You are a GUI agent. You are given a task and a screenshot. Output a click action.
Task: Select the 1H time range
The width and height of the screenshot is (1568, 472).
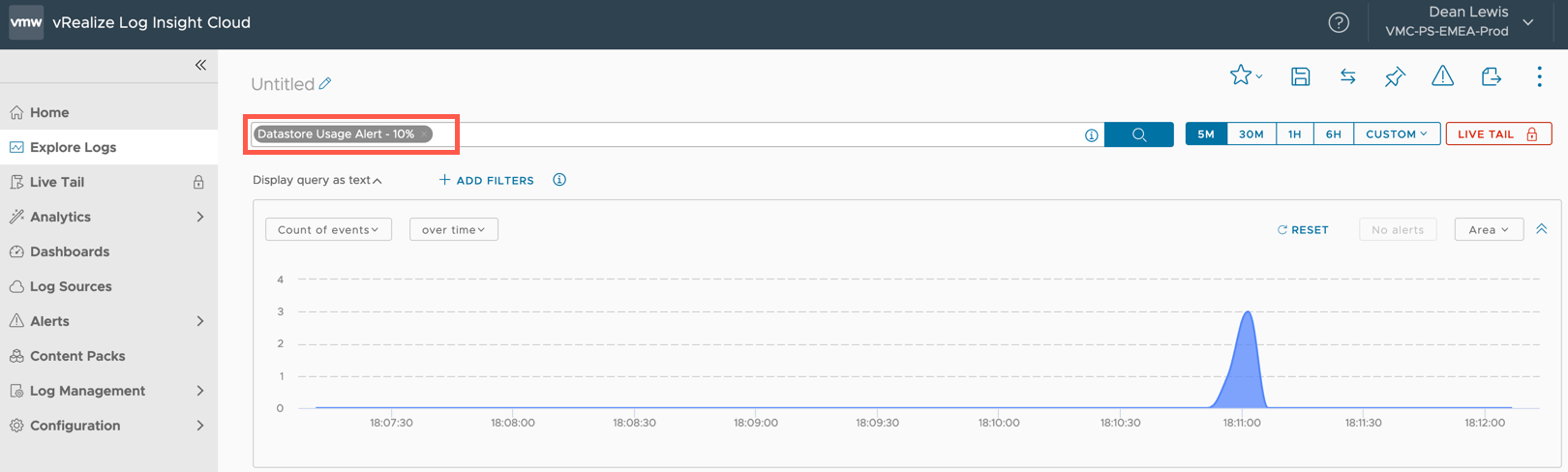click(1294, 134)
